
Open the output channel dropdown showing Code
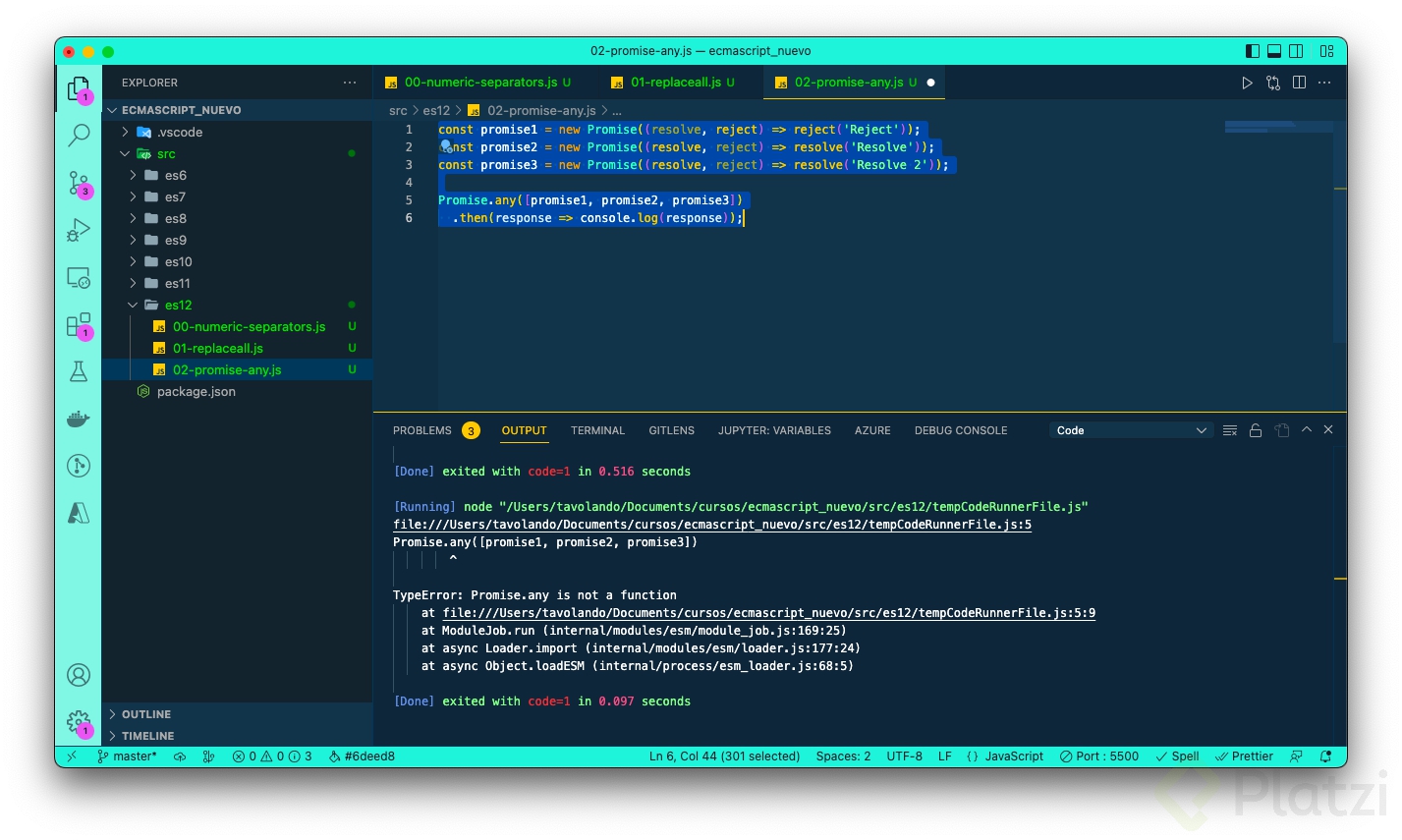[1131, 430]
